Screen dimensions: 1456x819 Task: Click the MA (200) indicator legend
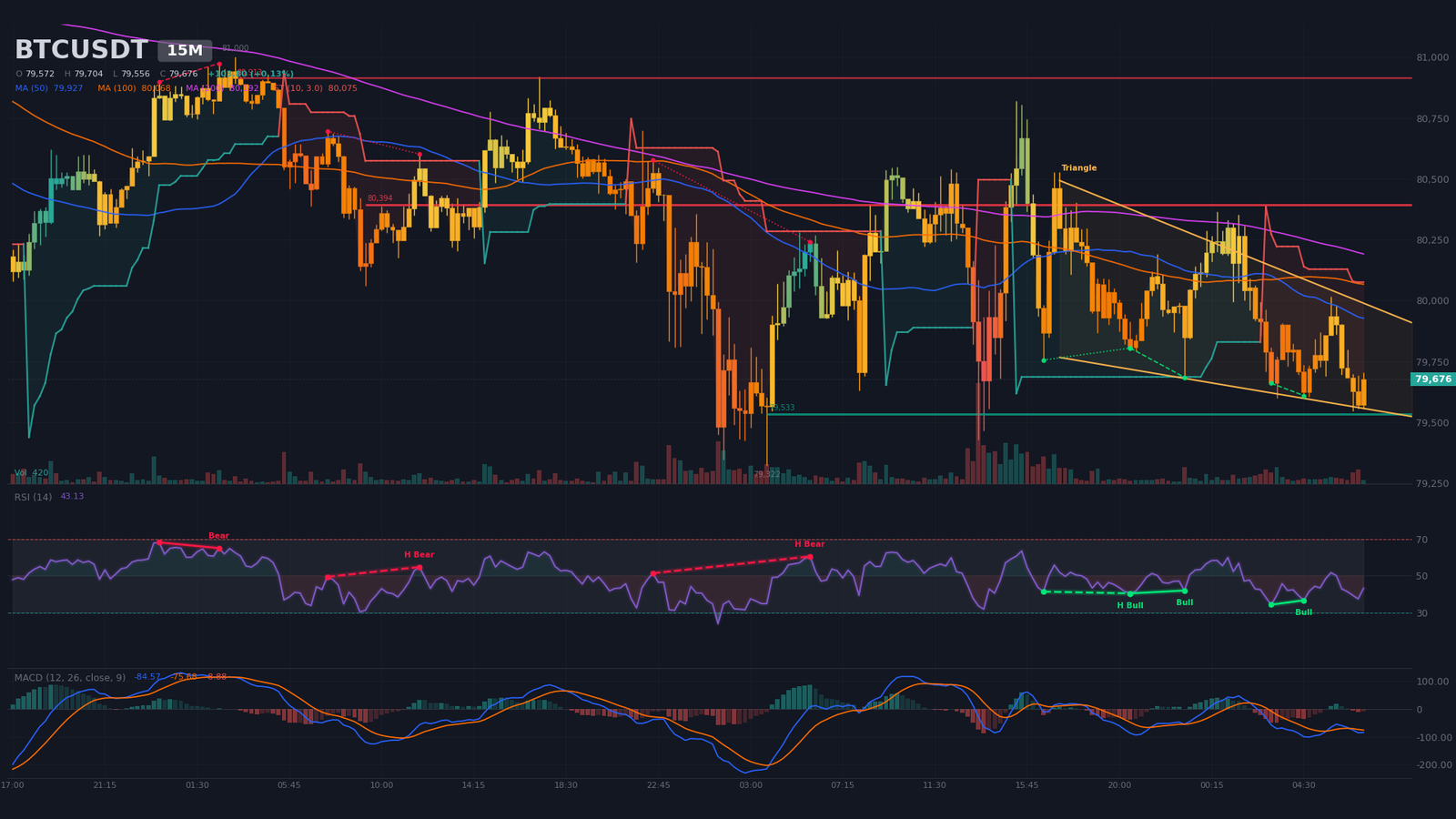coord(223,88)
